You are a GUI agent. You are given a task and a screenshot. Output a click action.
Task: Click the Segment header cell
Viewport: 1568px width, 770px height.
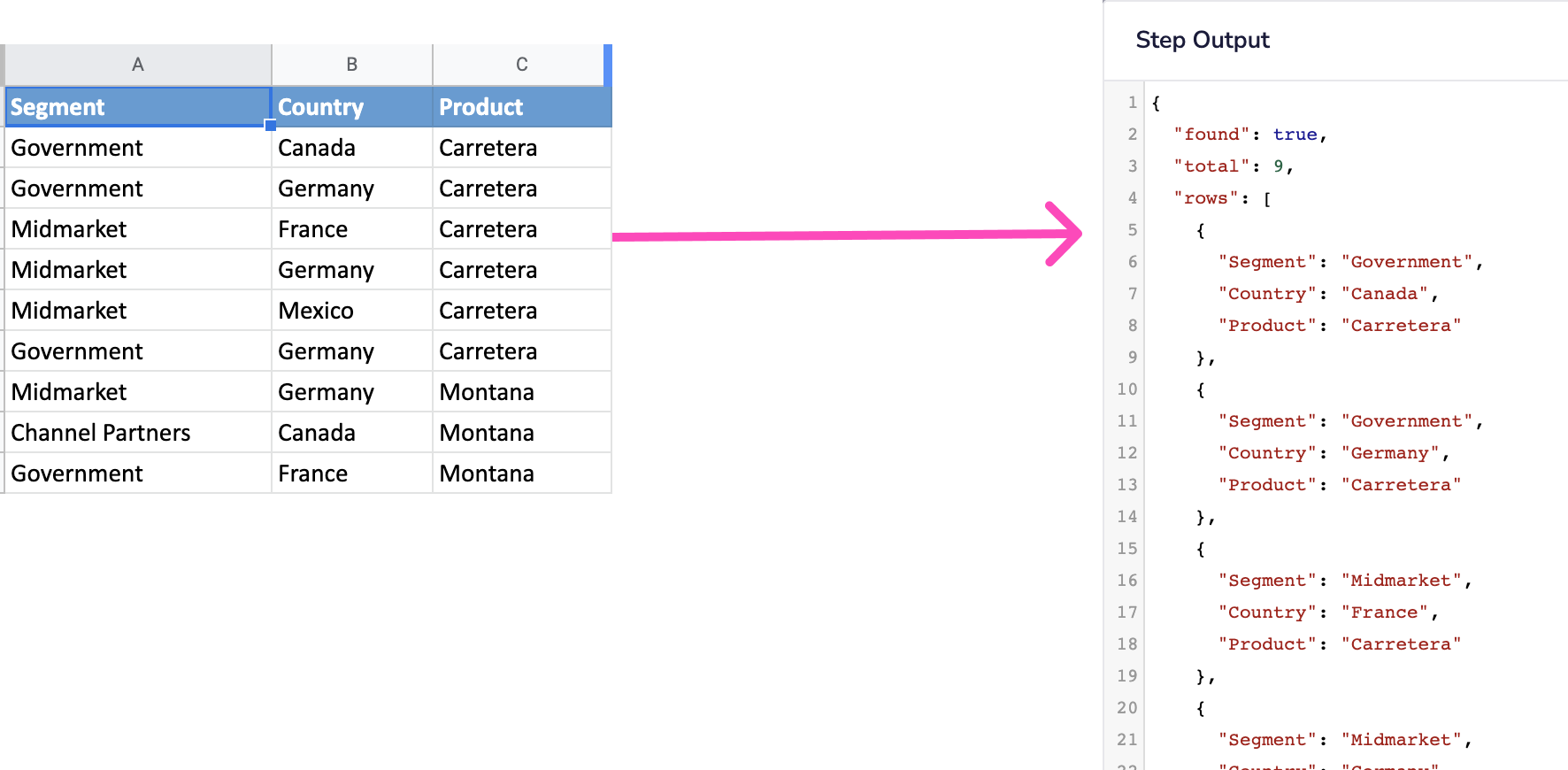138,107
